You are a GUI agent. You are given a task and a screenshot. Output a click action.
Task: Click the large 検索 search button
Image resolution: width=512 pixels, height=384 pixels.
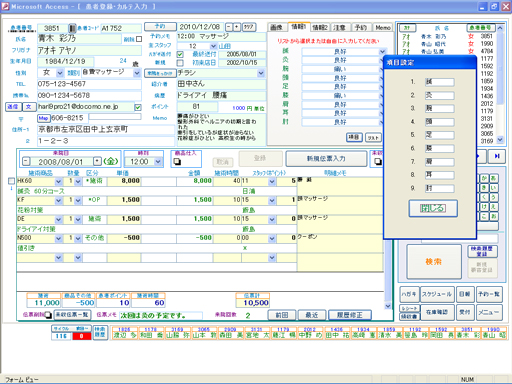point(434,262)
